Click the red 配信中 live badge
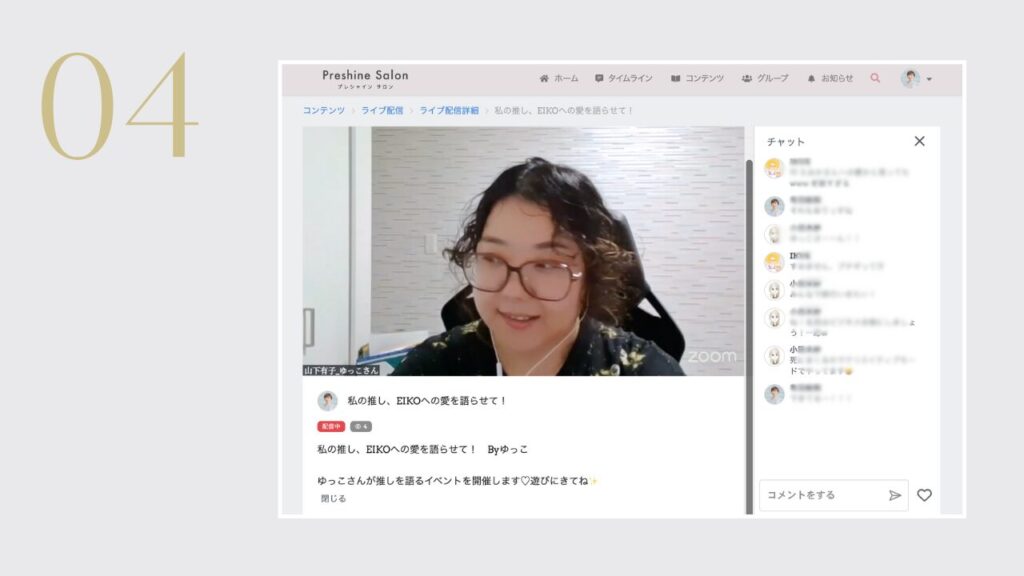Image resolution: width=1024 pixels, height=576 pixels. 331,426
